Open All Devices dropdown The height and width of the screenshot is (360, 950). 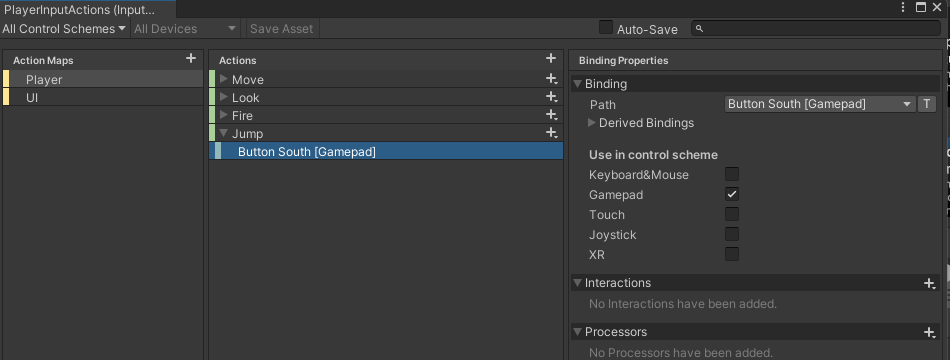[185, 28]
